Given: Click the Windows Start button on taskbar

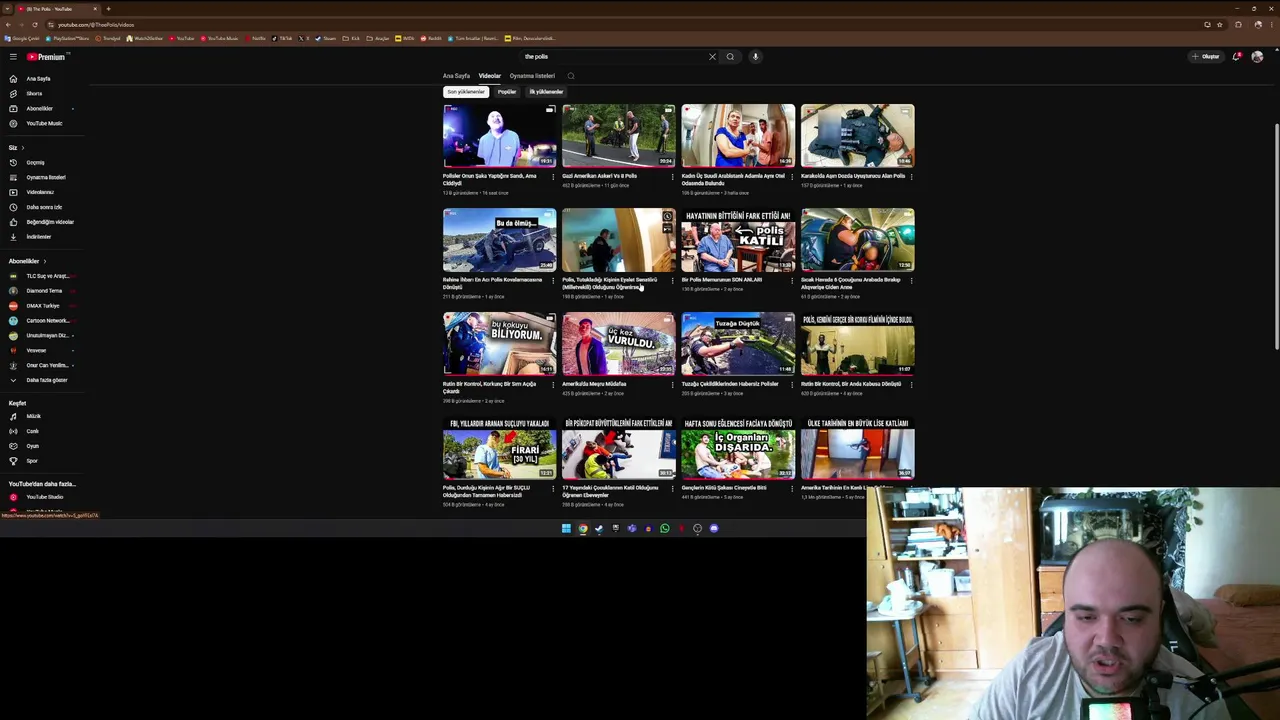Looking at the screenshot, I should 566,529.
